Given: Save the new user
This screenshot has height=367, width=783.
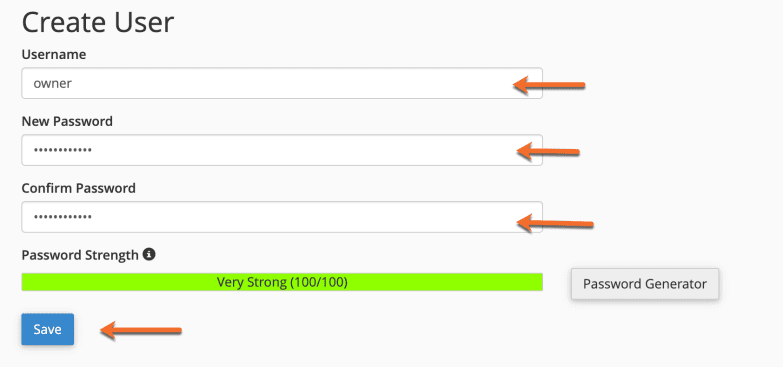Looking at the screenshot, I should 47,330.
